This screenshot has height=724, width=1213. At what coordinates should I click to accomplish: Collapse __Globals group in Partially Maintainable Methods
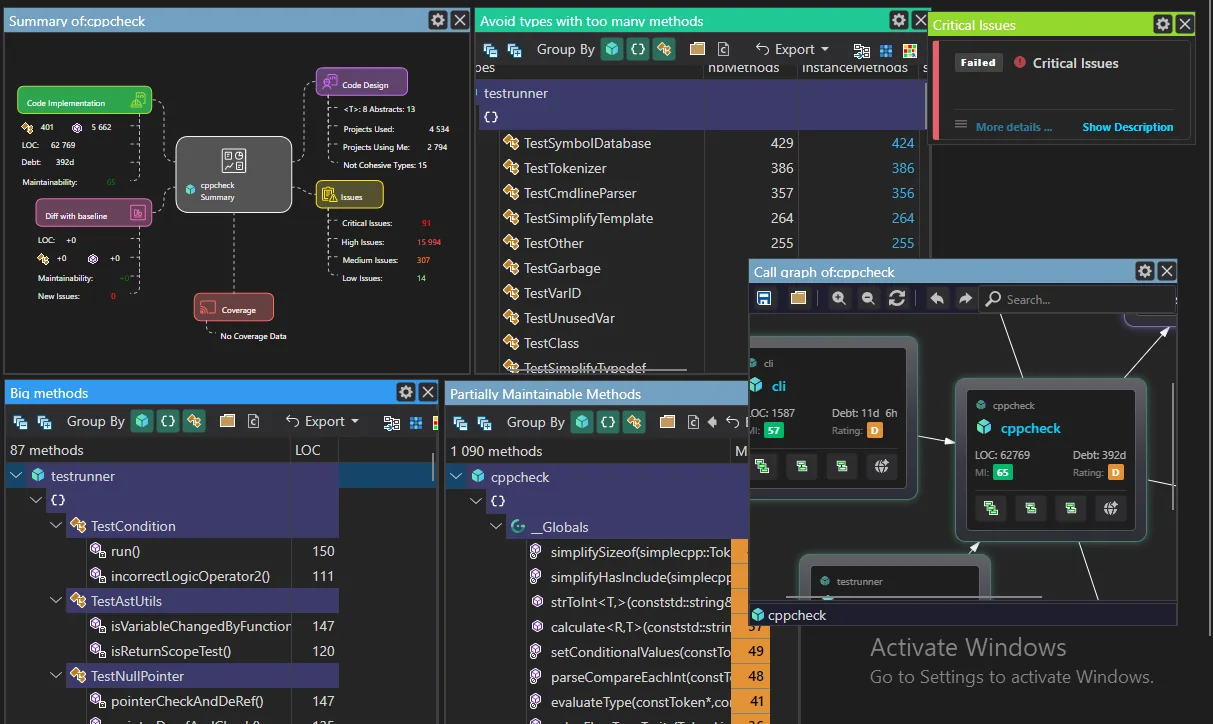click(497, 527)
